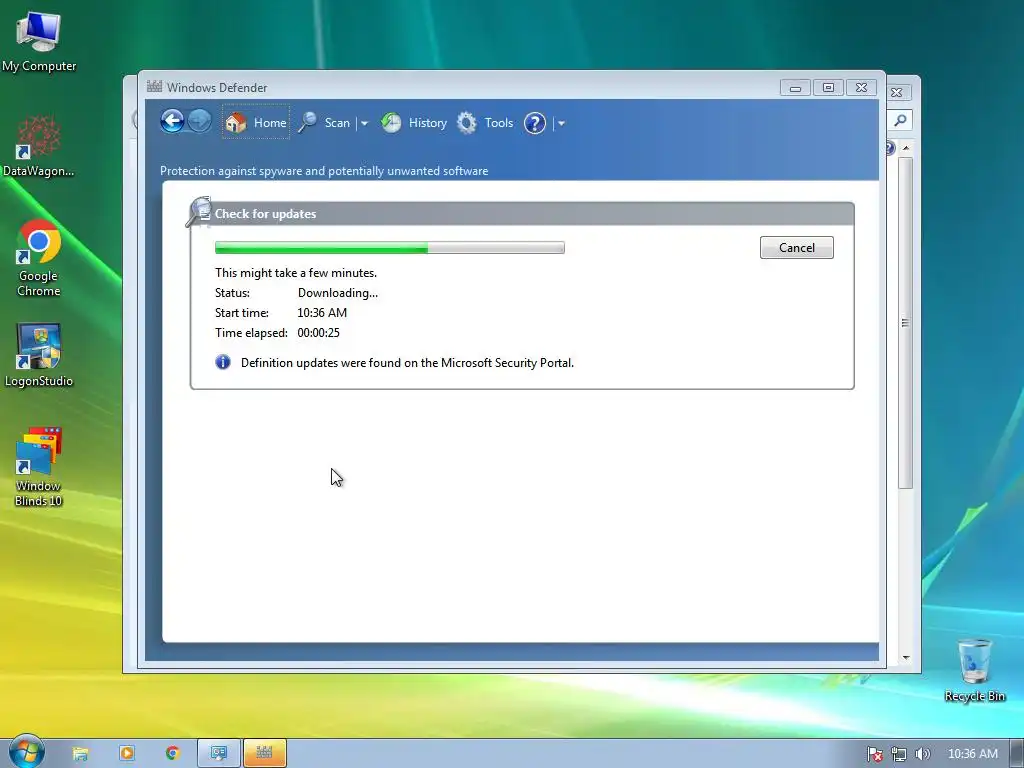
Task: Click the 'Definition updates were found' message
Action: pyautogui.click(x=408, y=362)
